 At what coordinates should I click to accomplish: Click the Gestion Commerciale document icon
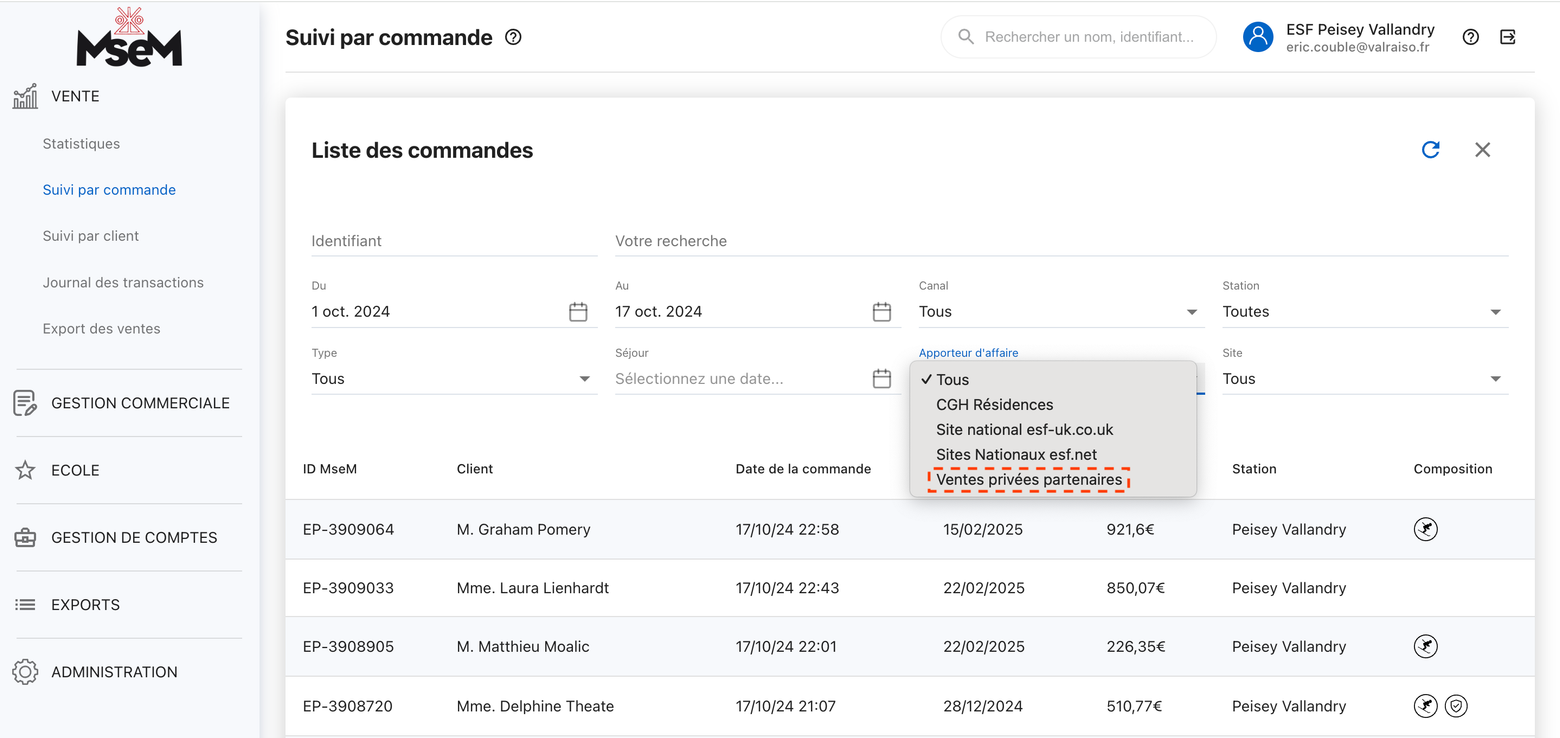pyautogui.click(x=25, y=403)
